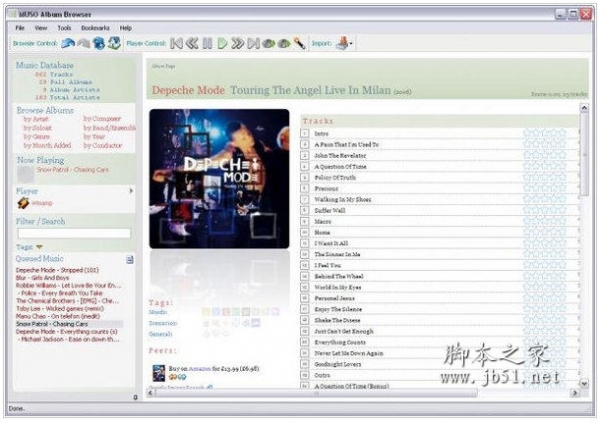Viewport: 600px width, 423px height.
Task: Select queued track Blur - Girls And Boys
Action: click(x=42, y=278)
